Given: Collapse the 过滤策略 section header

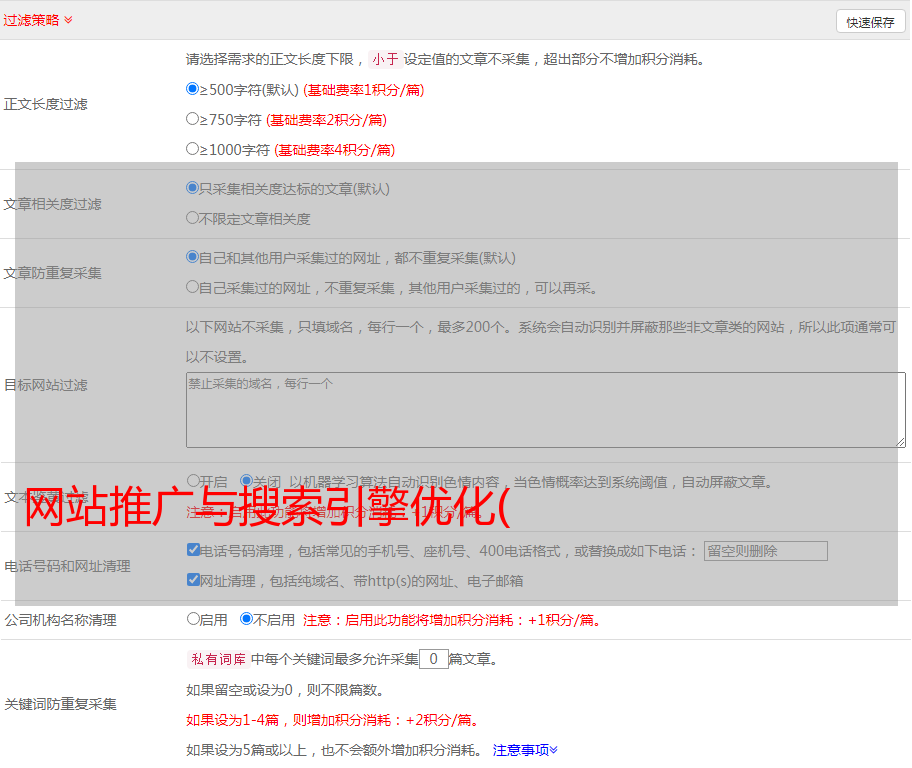Looking at the screenshot, I should click(38, 20).
